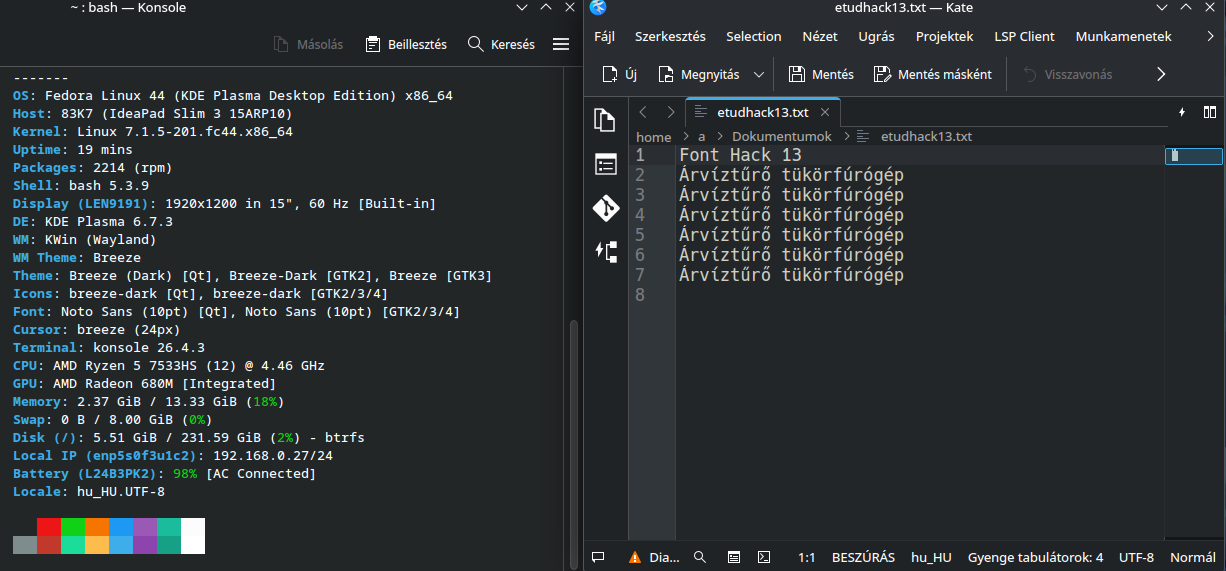Click the Új new document toolbar button
Viewport: 1226px width, 571px height.
620,74
